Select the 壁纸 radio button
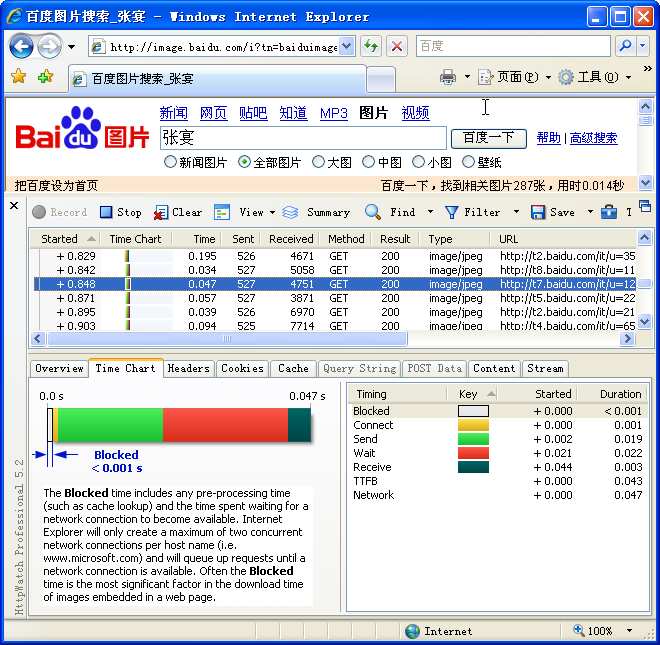 pyautogui.click(x=468, y=162)
